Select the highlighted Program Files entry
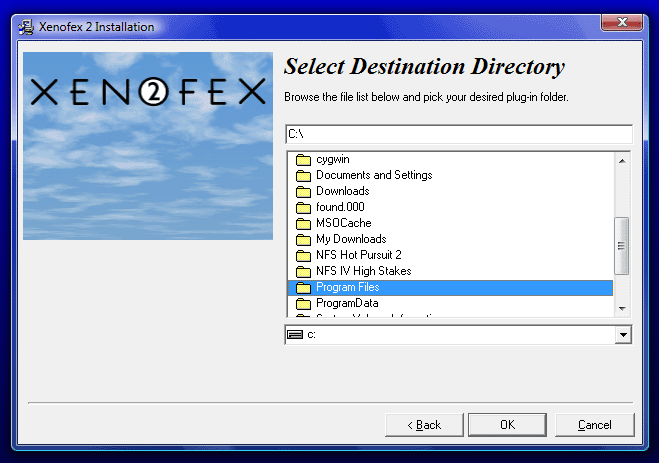This screenshot has height=463, width=659. point(451,288)
